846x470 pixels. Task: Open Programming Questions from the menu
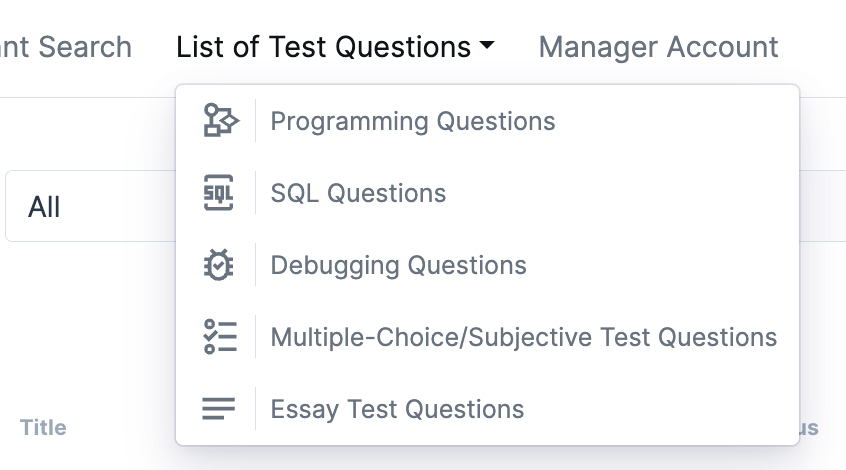pyautogui.click(x=487, y=121)
